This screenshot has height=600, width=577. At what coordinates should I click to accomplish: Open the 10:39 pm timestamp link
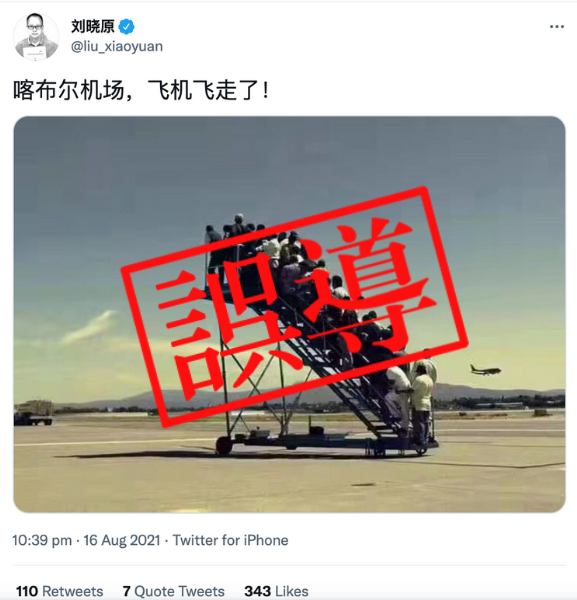point(42,540)
